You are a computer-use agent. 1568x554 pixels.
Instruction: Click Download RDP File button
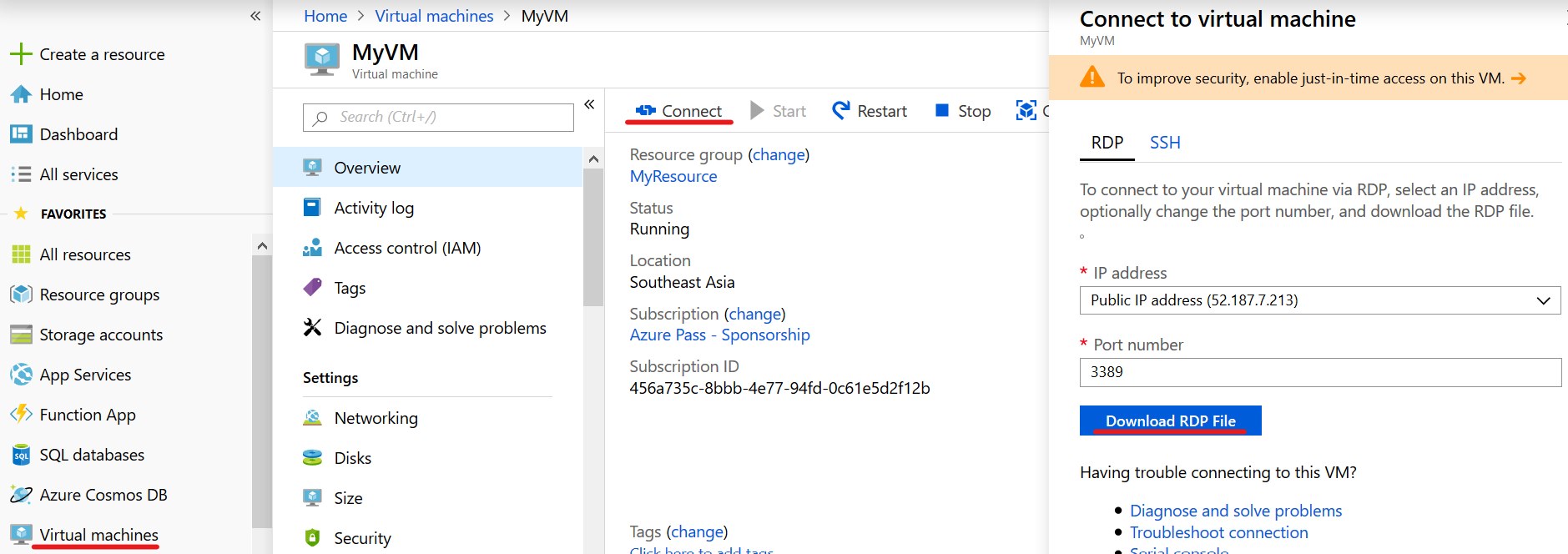coord(1170,421)
